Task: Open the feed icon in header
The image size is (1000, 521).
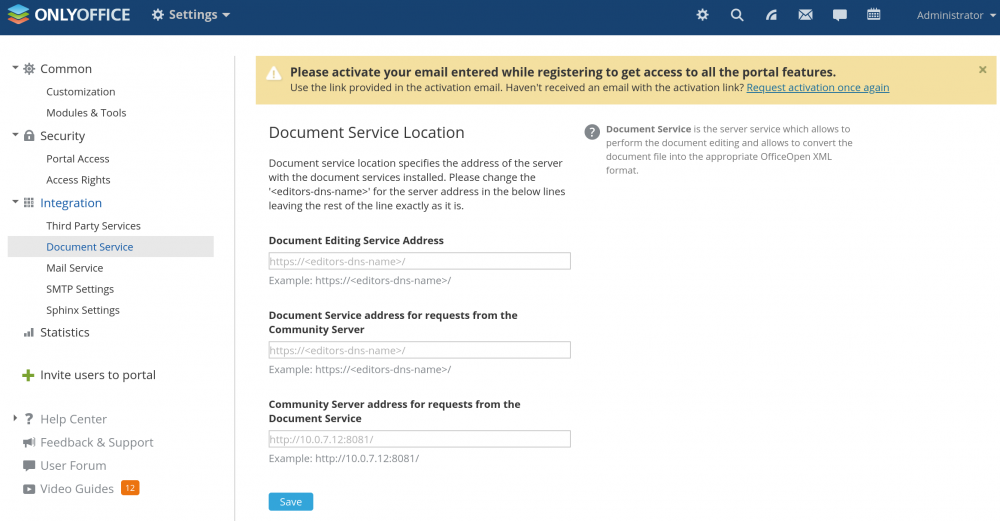Action: pyautogui.click(x=771, y=15)
